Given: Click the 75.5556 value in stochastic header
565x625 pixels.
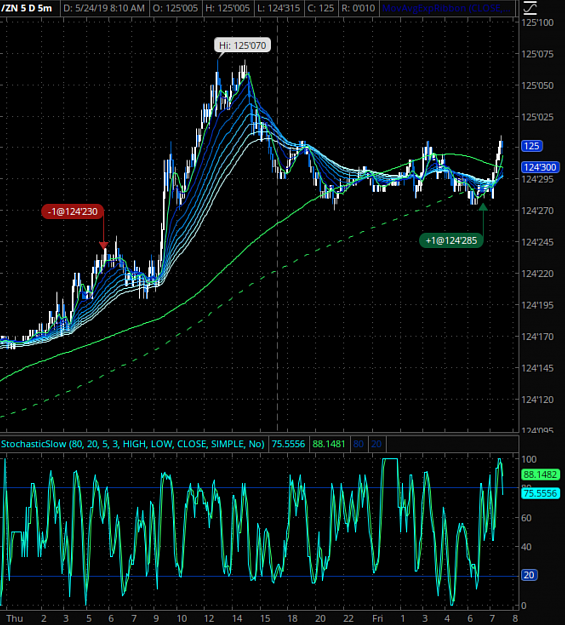Looking at the screenshot, I should click(288, 444).
